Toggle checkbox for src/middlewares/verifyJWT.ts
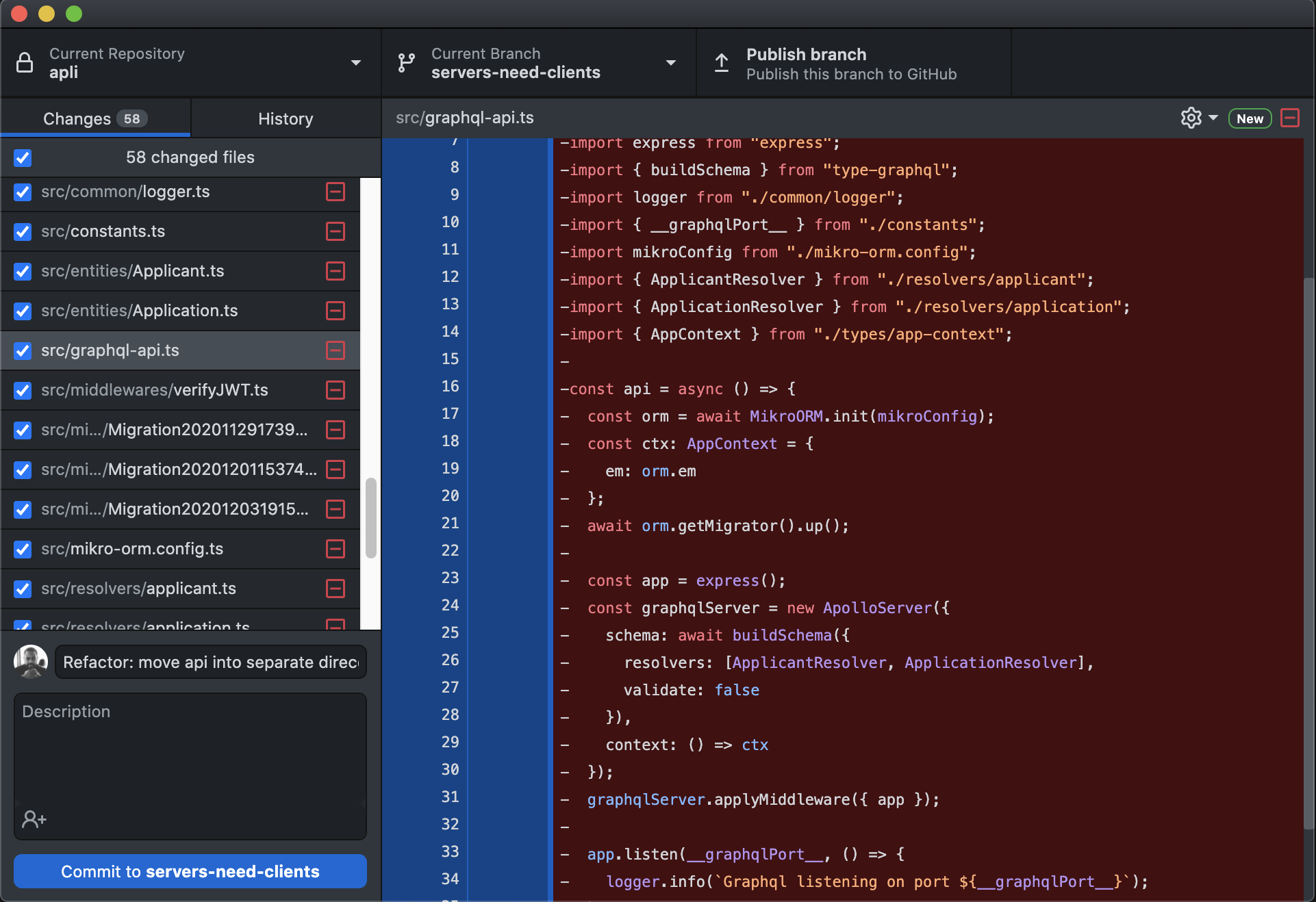The image size is (1316, 902). pyautogui.click(x=23, y=390)
